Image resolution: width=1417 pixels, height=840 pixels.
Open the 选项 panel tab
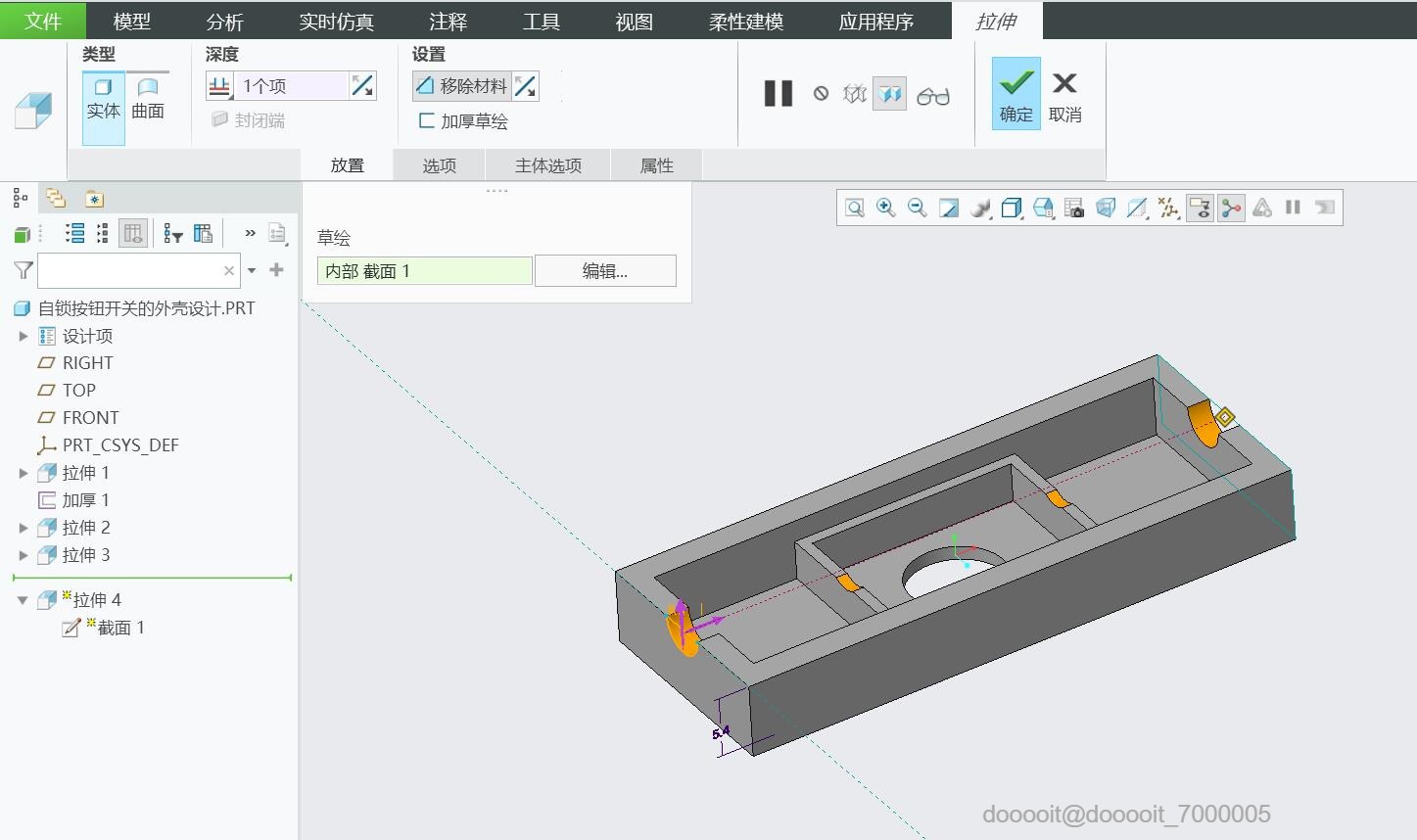pos(438,164)
